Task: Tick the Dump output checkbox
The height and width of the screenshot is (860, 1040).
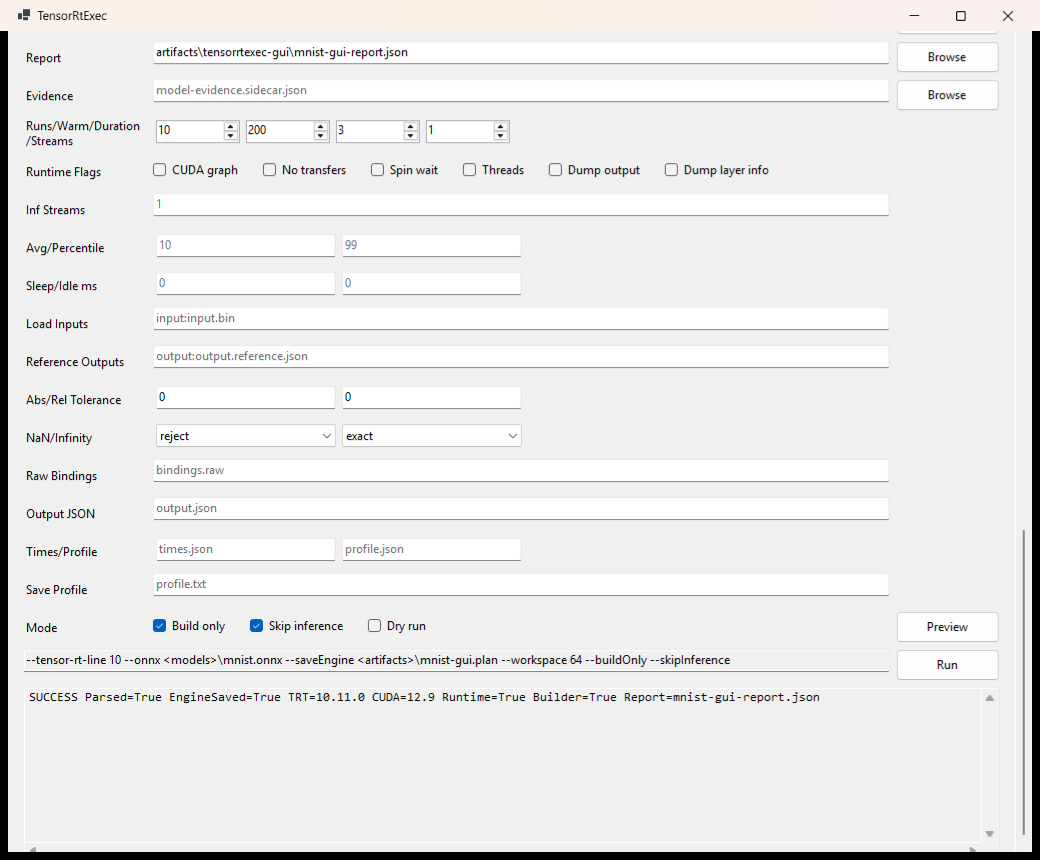Action: pyautogui.click(x=555, y=170)
